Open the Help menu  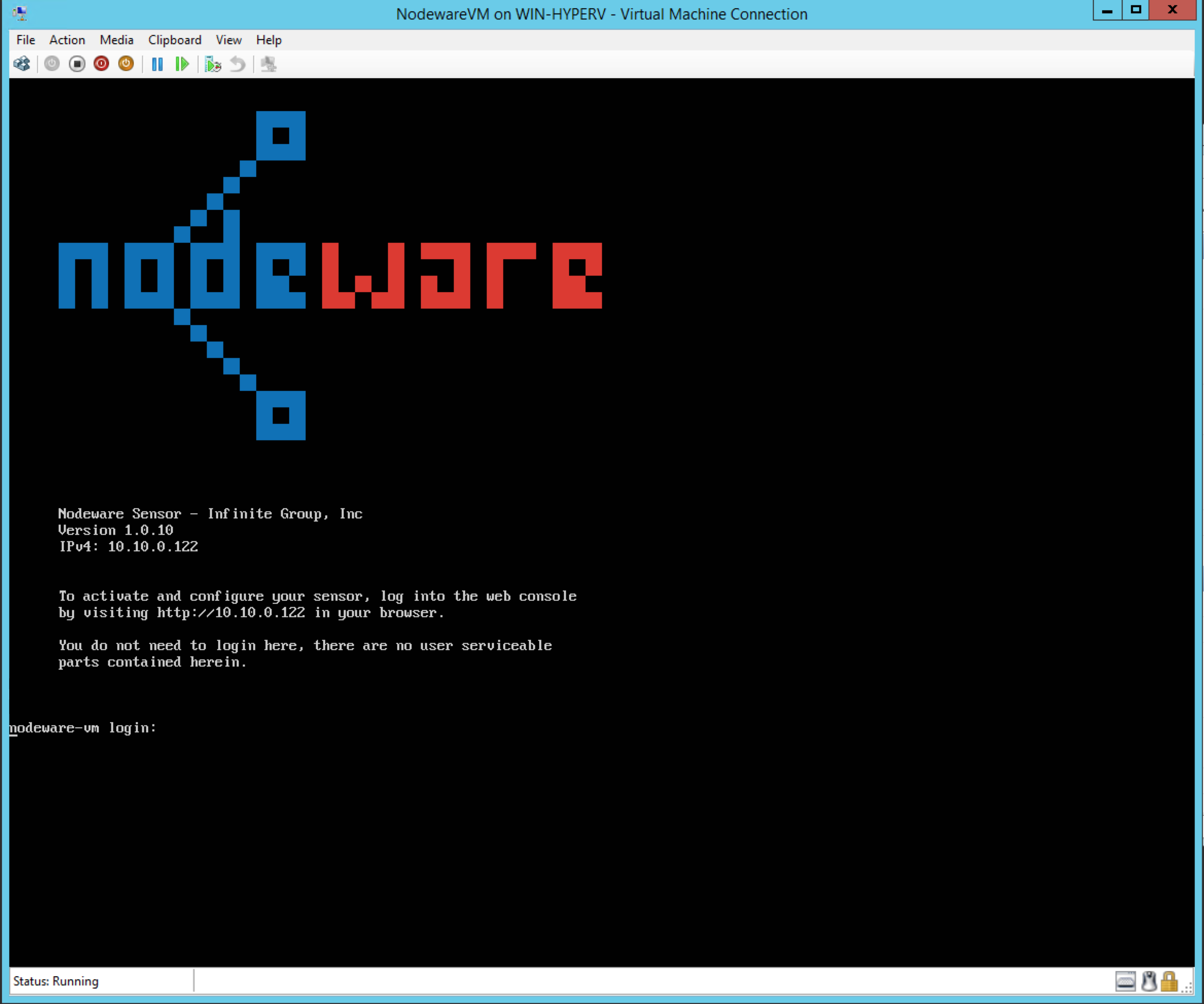point(269,40)
